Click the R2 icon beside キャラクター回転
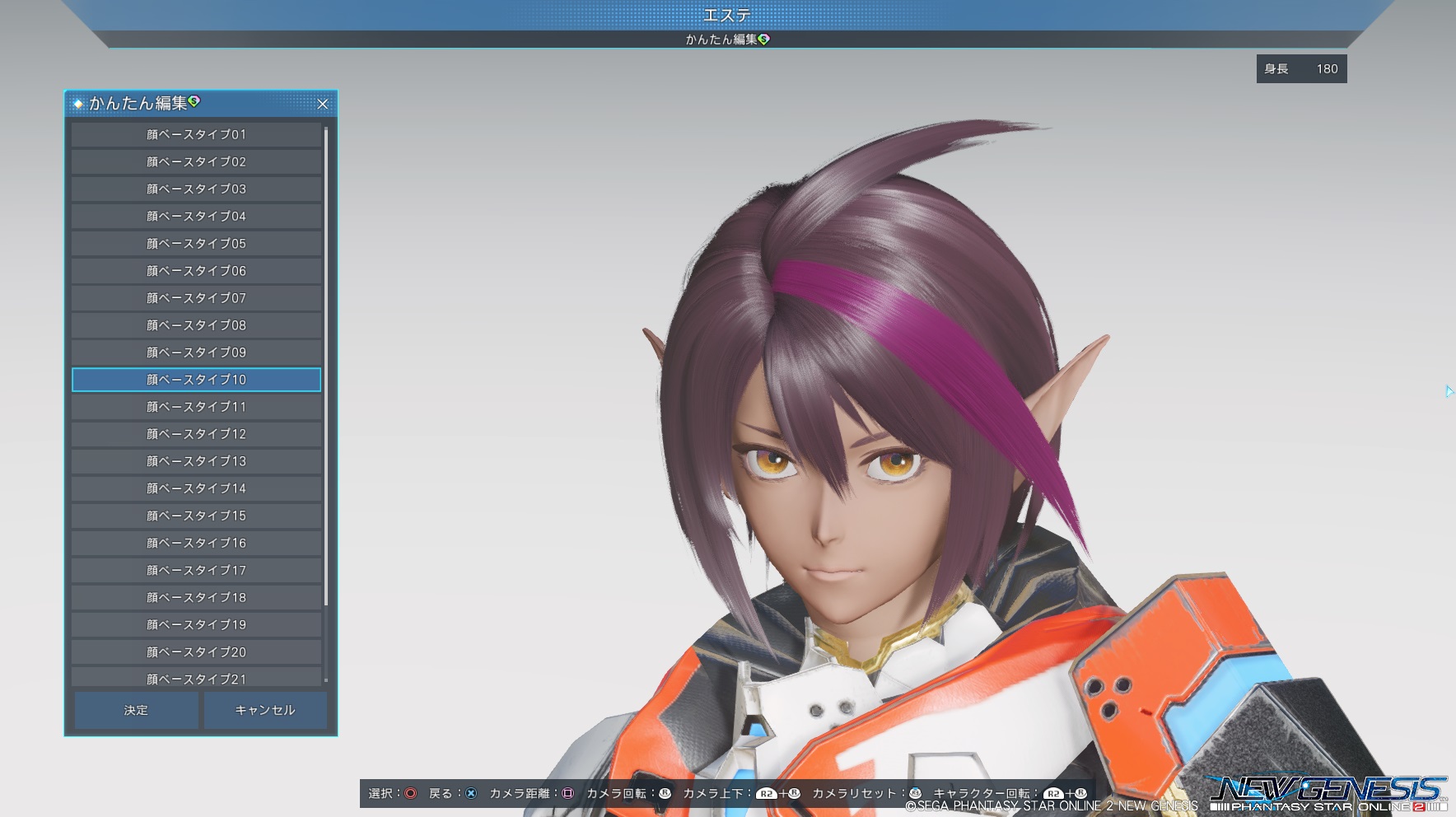Image resolution: width=1456 pixels, height=817 pixels. (1053, 794)
